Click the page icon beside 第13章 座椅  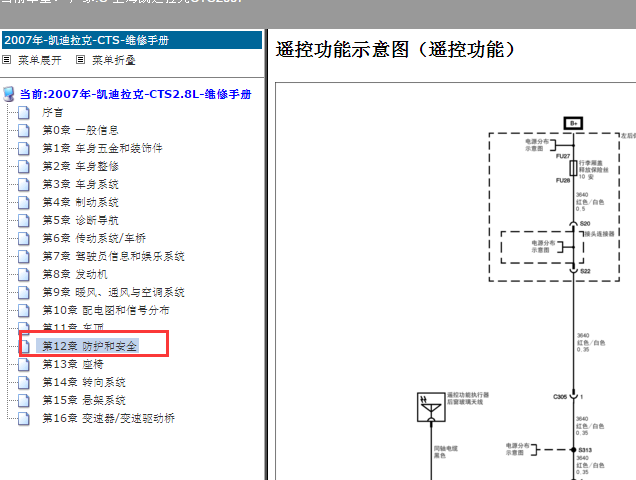click(24, 364)
